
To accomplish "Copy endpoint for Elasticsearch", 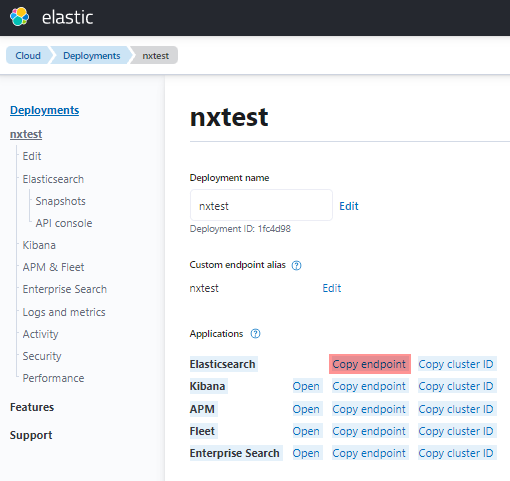I will pyautogui.click(x=370, y=364).
